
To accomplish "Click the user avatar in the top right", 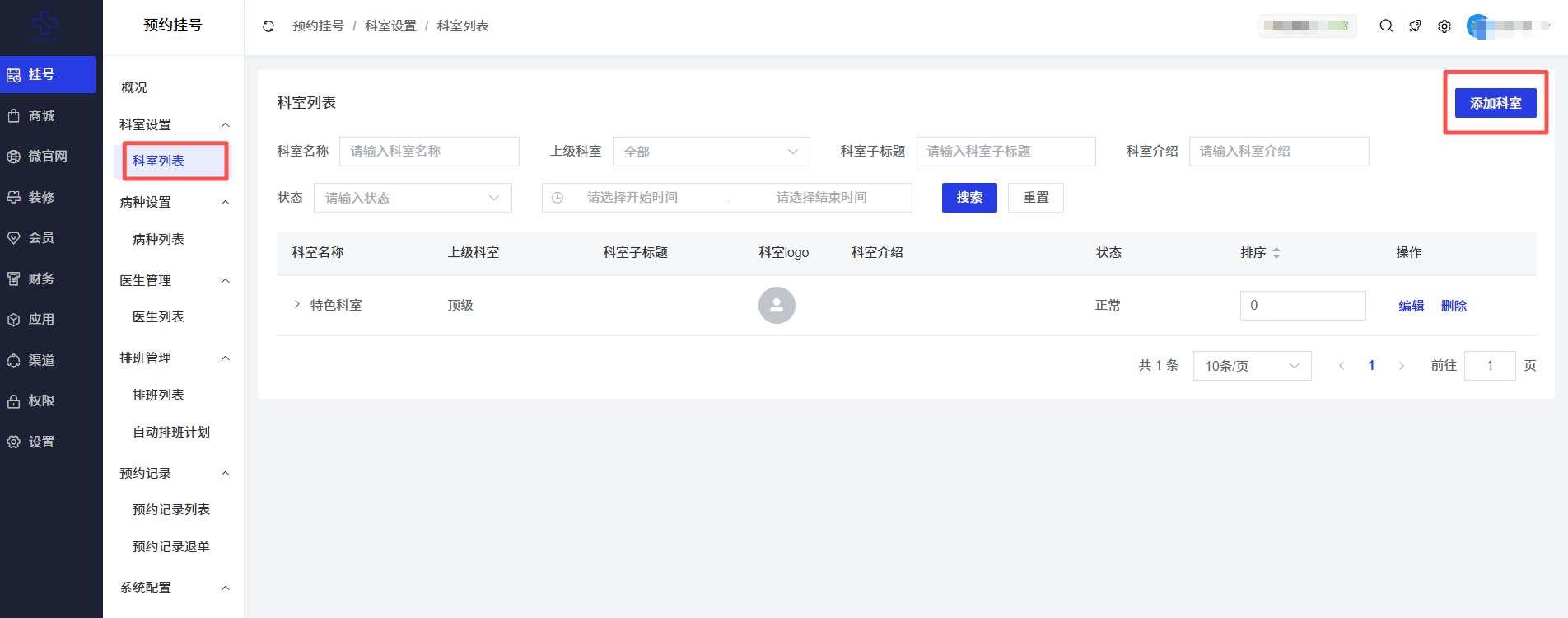I will coord(1478,26).
